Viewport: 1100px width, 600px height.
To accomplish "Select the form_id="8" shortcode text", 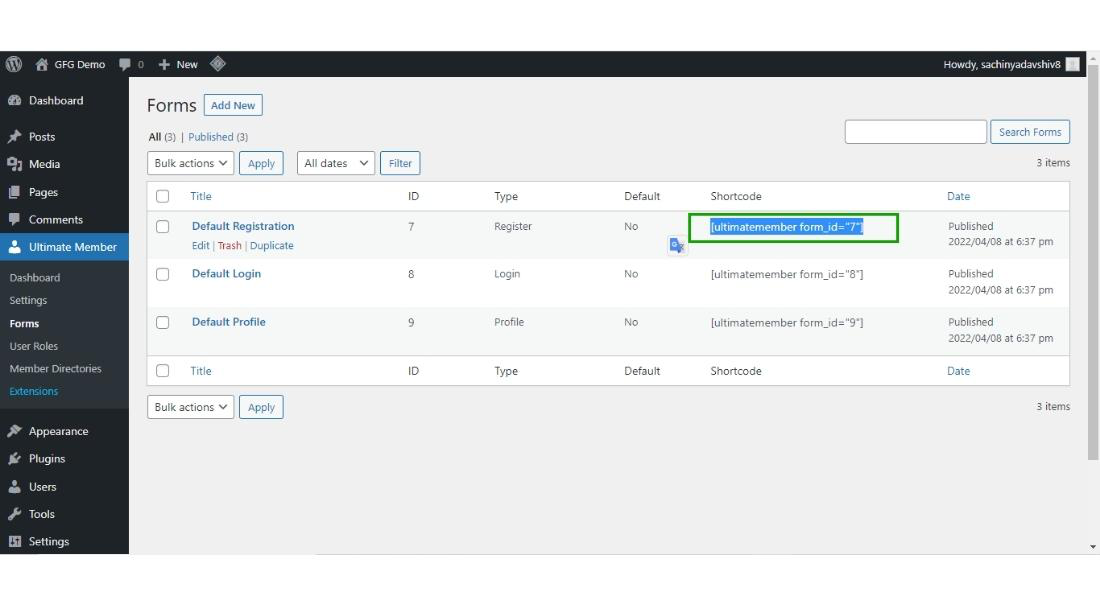I will click(x=786, y=274).
